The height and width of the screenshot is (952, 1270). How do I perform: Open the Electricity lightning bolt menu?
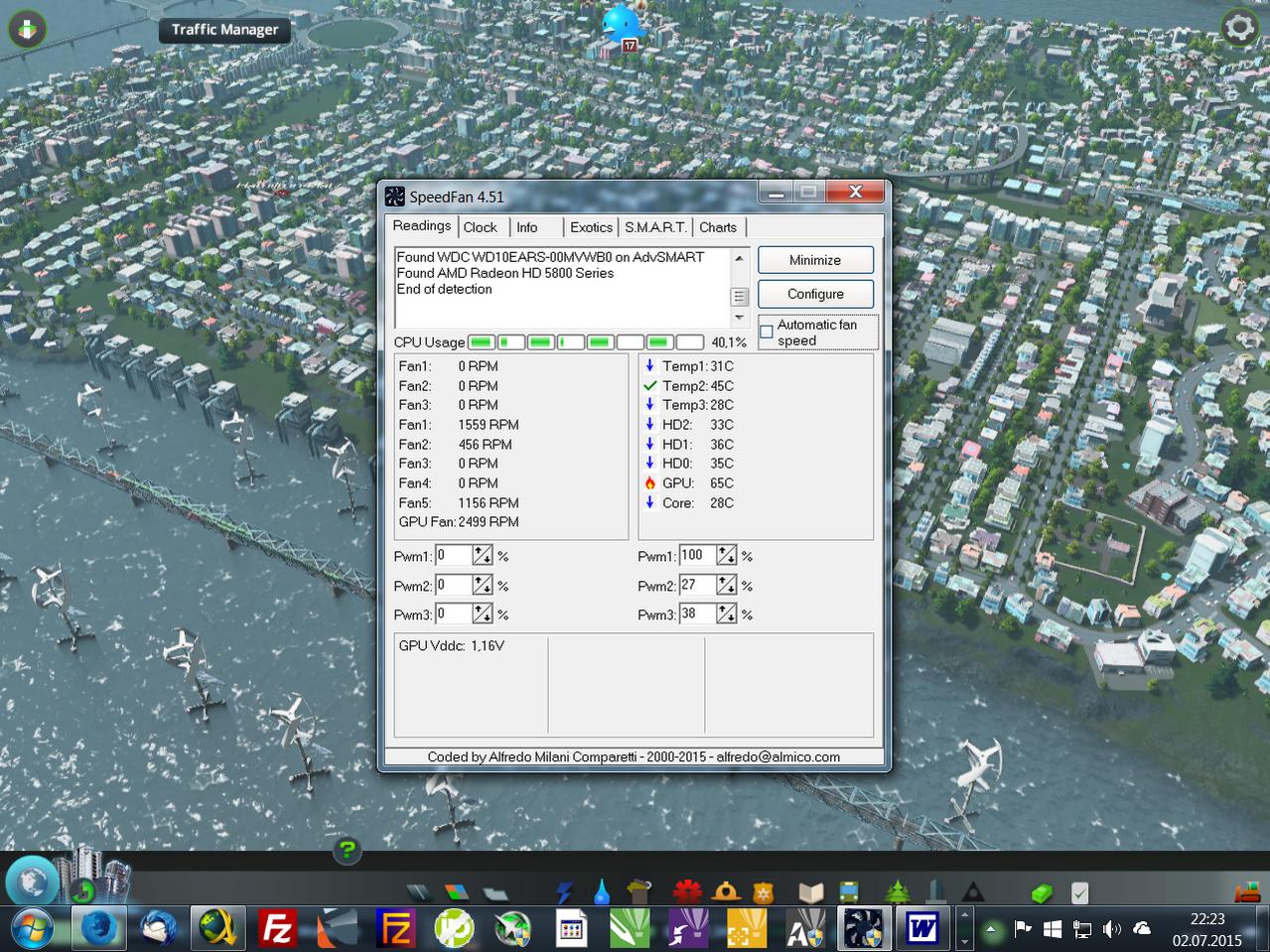coord(565,891)
